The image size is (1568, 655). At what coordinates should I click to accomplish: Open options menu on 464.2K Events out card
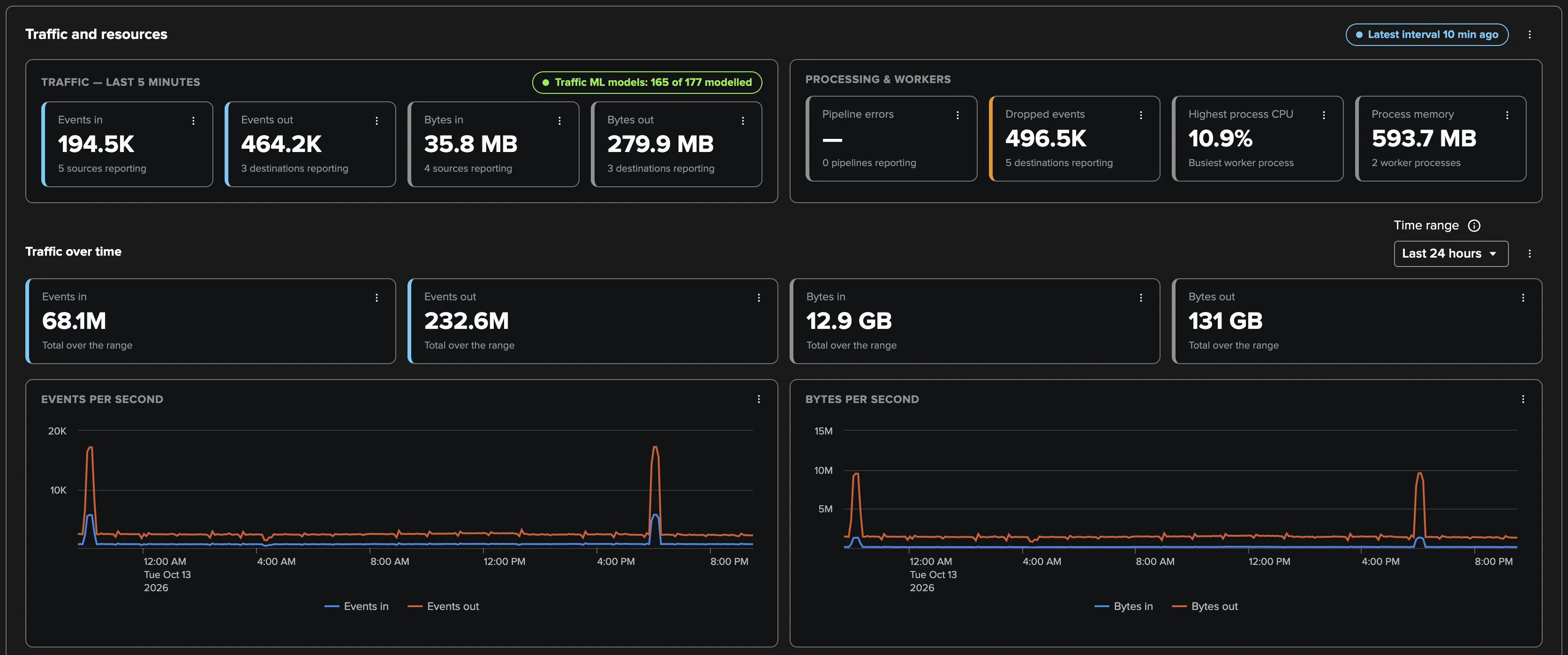click(377, 121)
